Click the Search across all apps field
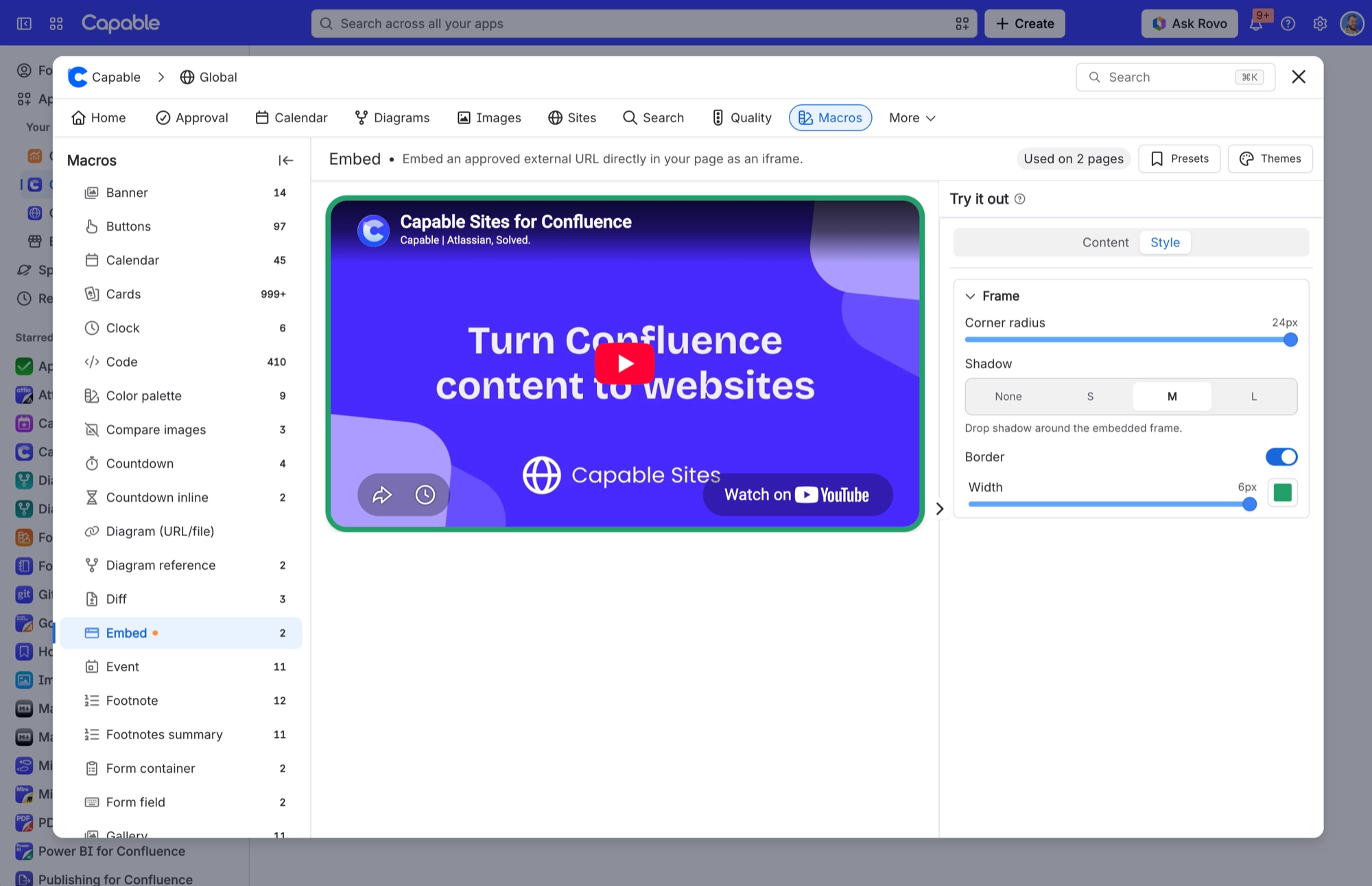 [x=643, y=23]
